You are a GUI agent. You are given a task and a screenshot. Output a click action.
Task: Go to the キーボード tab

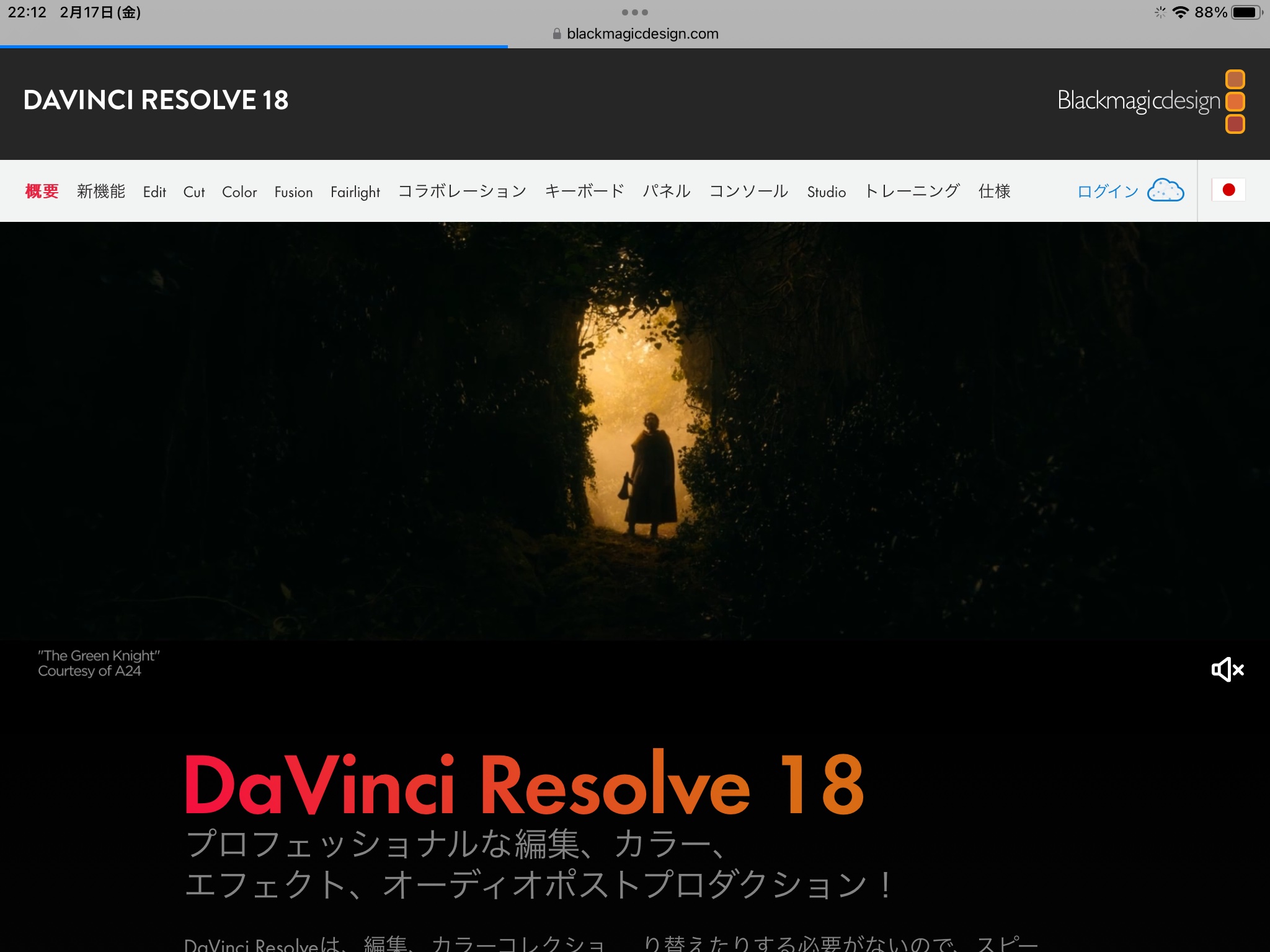coord(584,191)
